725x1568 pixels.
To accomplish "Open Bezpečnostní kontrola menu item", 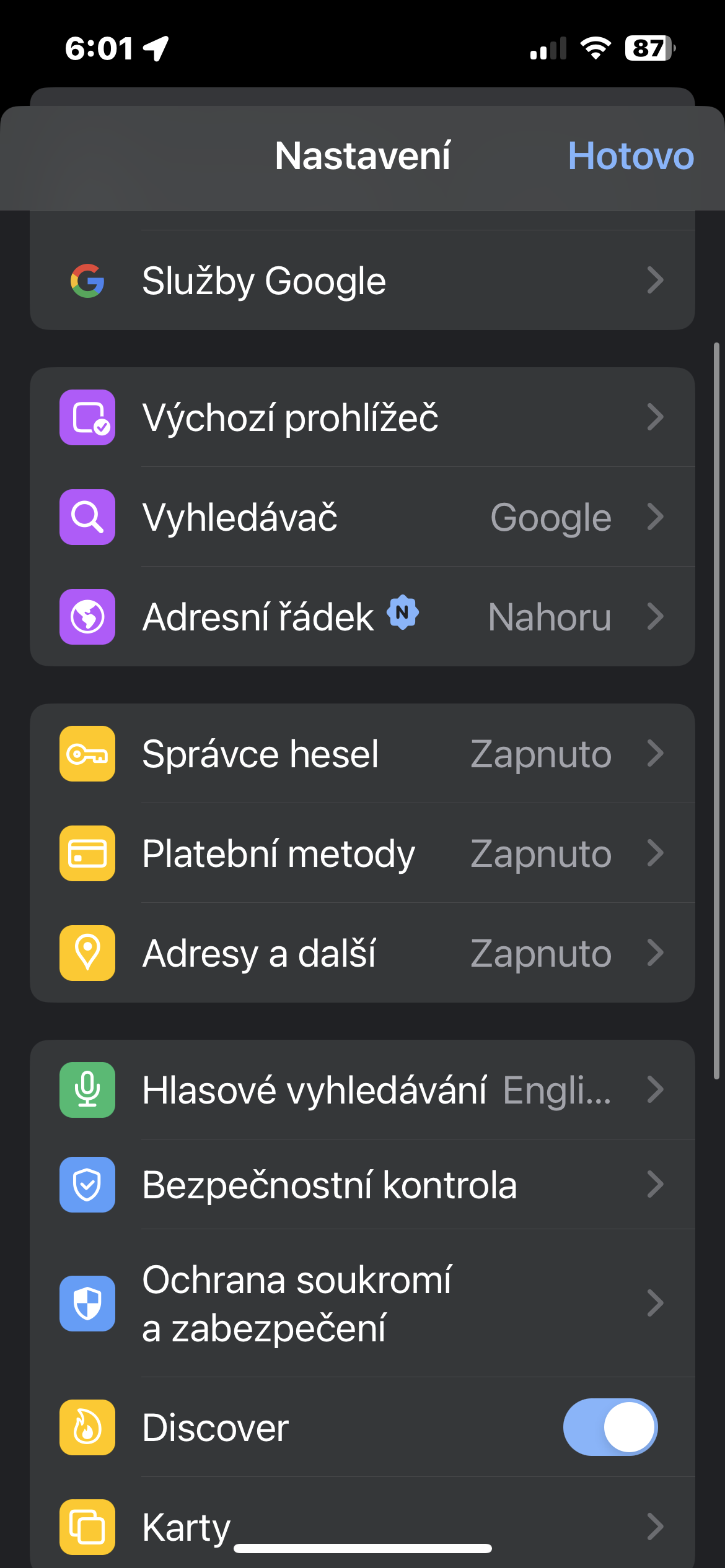I will 328,1185.
